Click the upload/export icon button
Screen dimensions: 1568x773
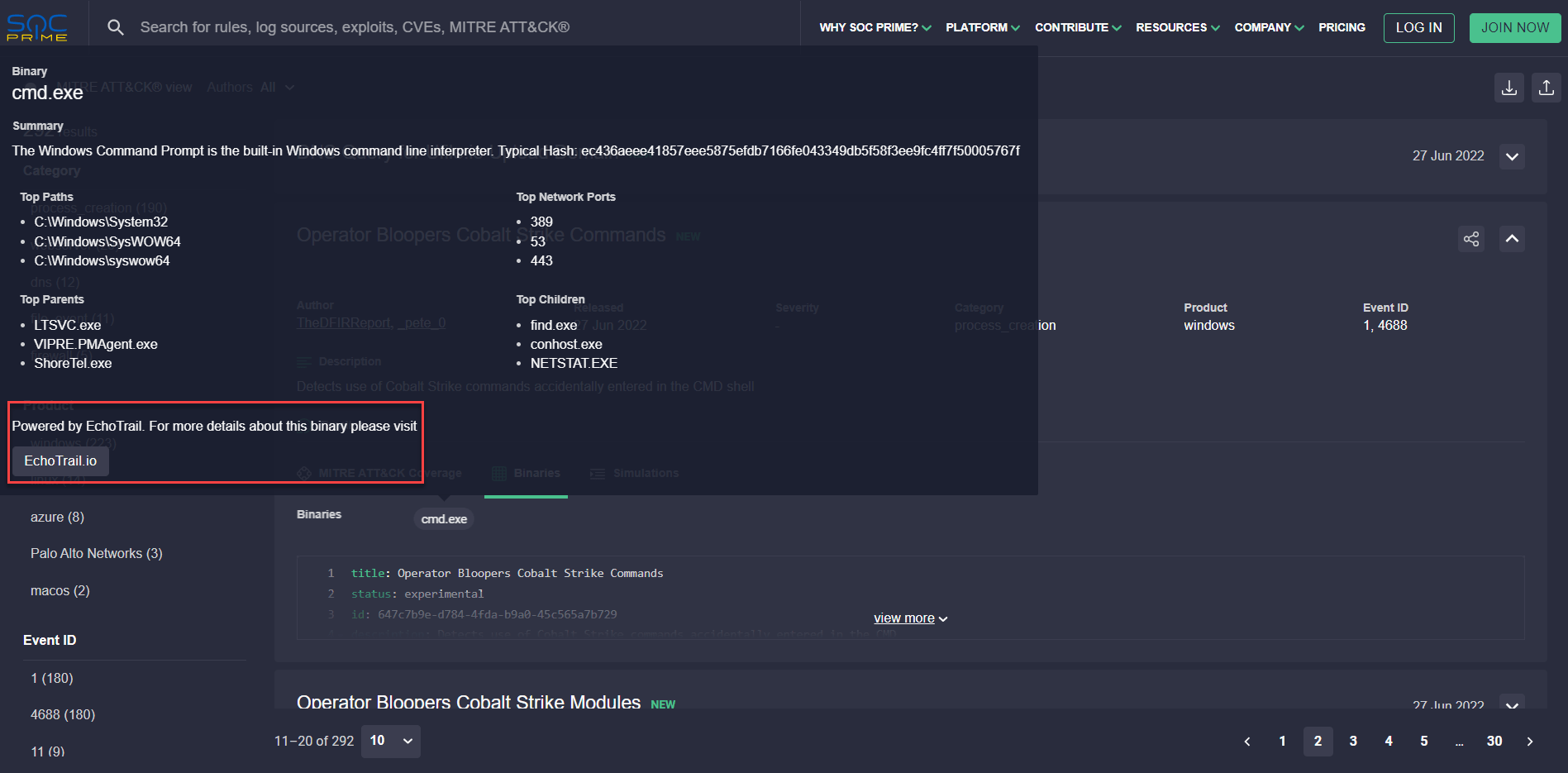click(1546, 88)
